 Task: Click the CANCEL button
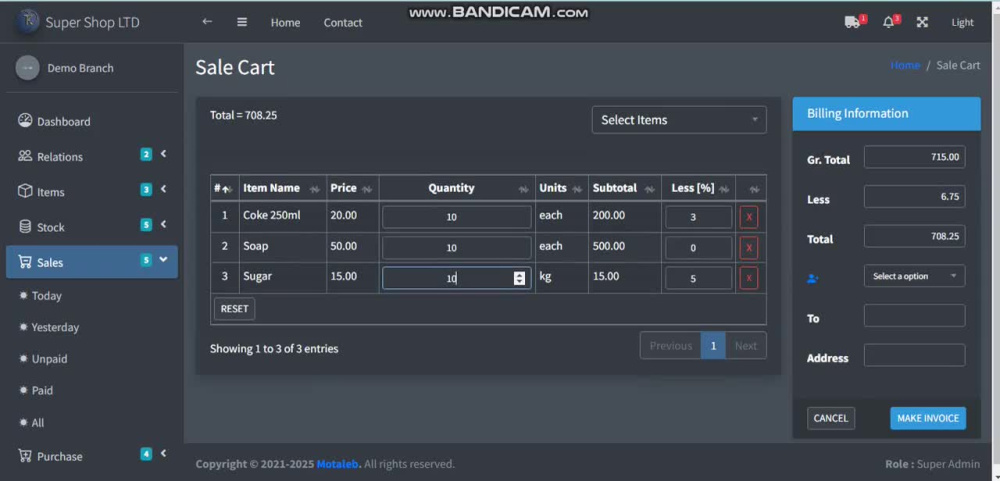[831, 418]
